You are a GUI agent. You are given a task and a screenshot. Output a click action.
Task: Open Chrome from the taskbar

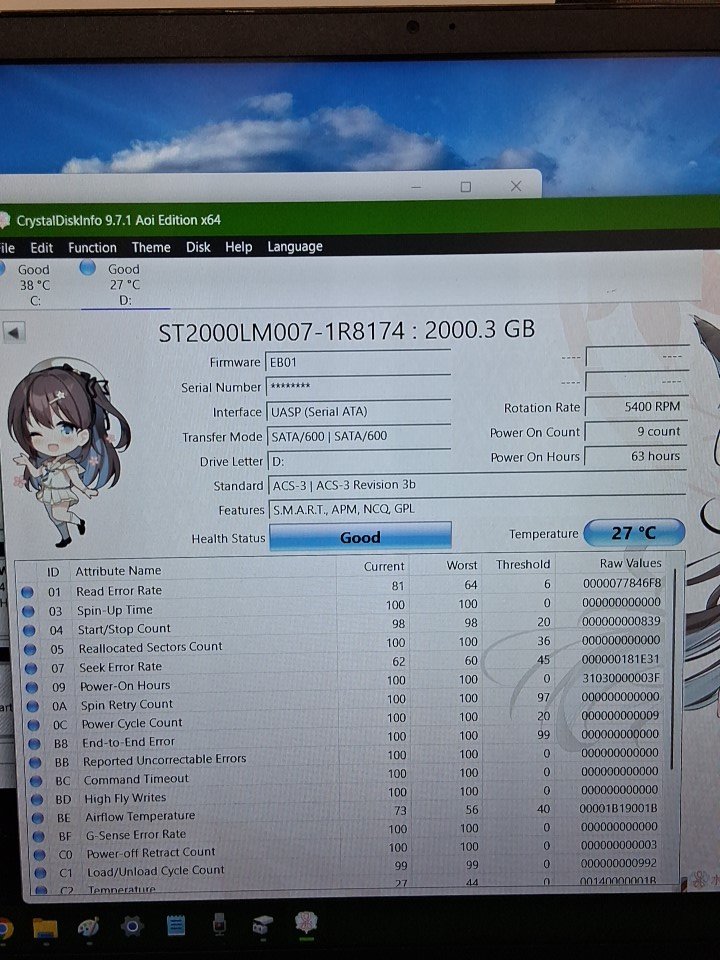click(4, 928)
